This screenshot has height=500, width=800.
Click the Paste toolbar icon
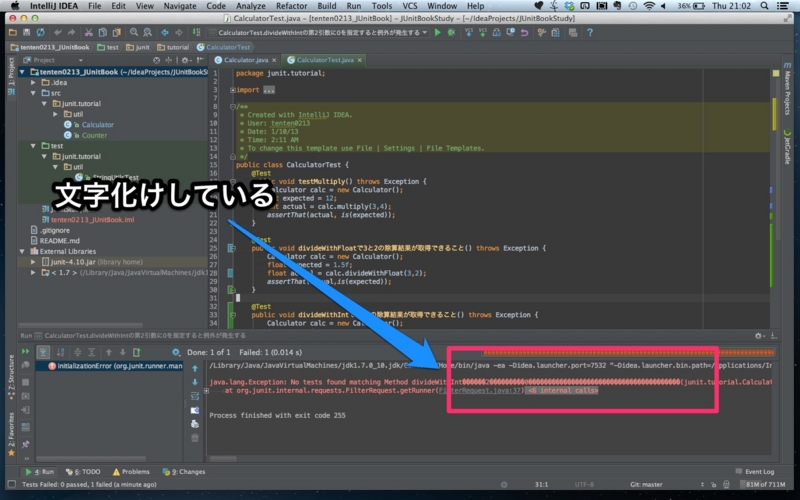[x=116, y=33]
